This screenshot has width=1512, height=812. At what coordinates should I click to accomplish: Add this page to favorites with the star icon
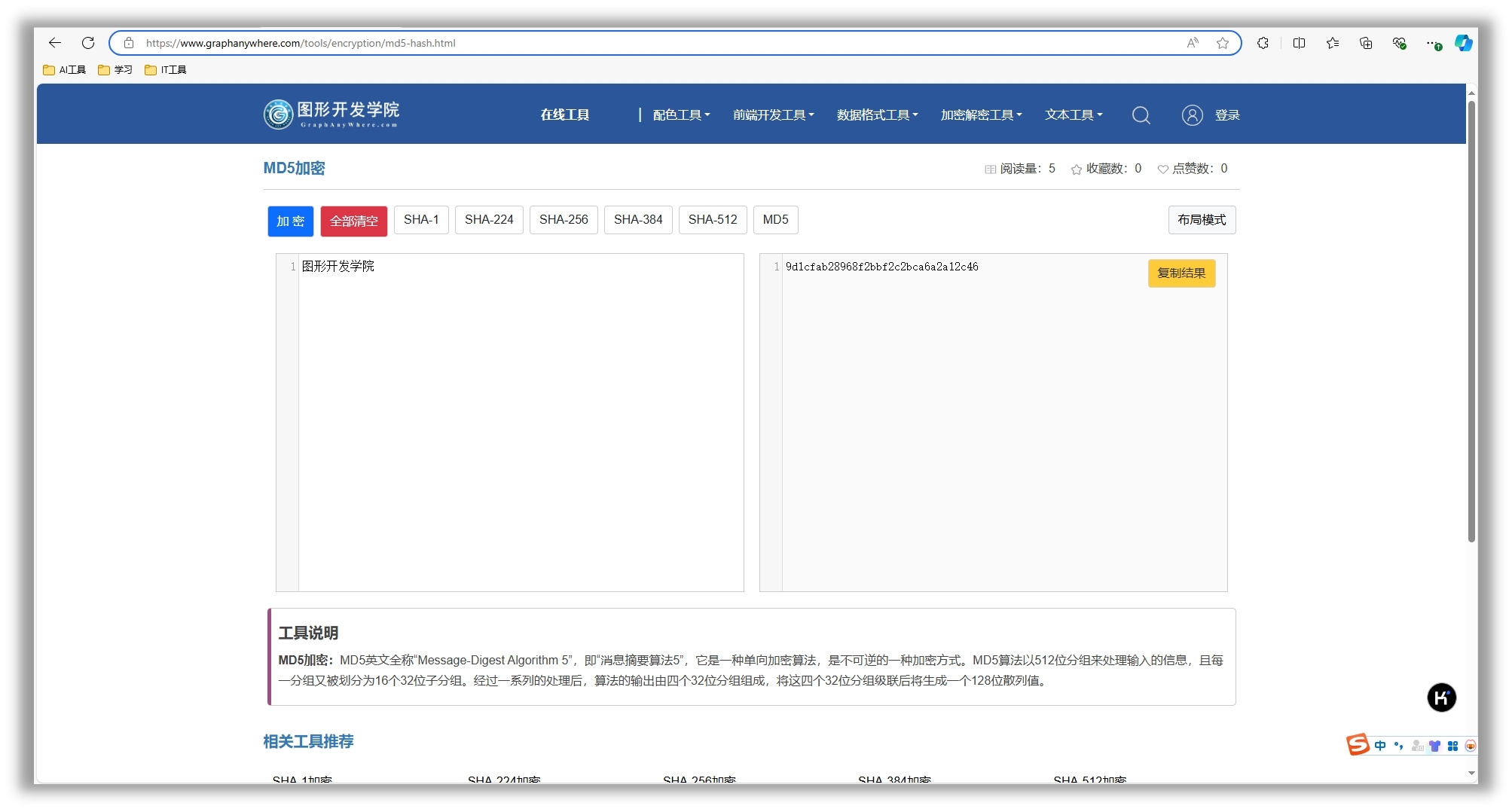tap(1223, 43)
